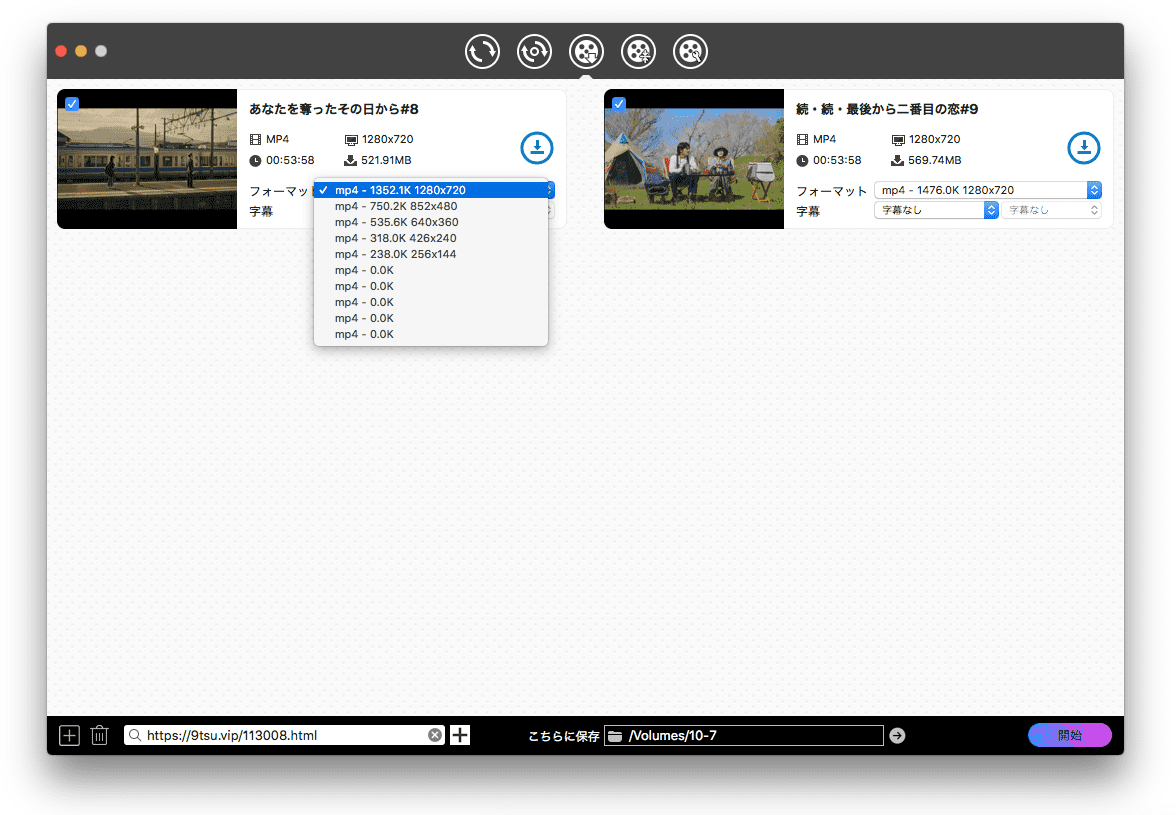Choose mp4 - 318.0K 426x240 option
Viewport: 1176px width, 815px height.
431,238
